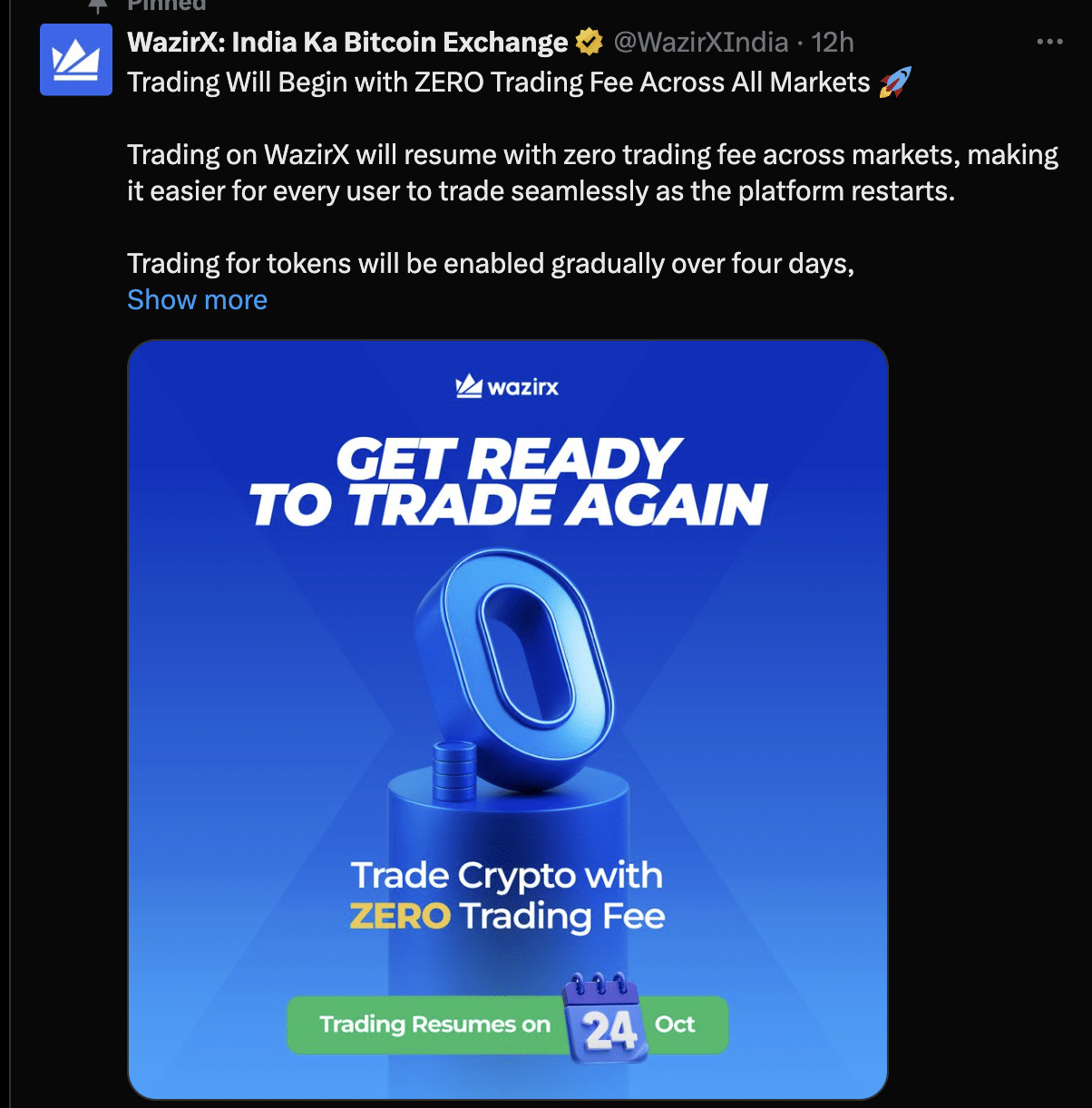The height and width of the screenshot is (1108, 1092).
Task: Click the gold verified badge
Action: pos(590,42)
